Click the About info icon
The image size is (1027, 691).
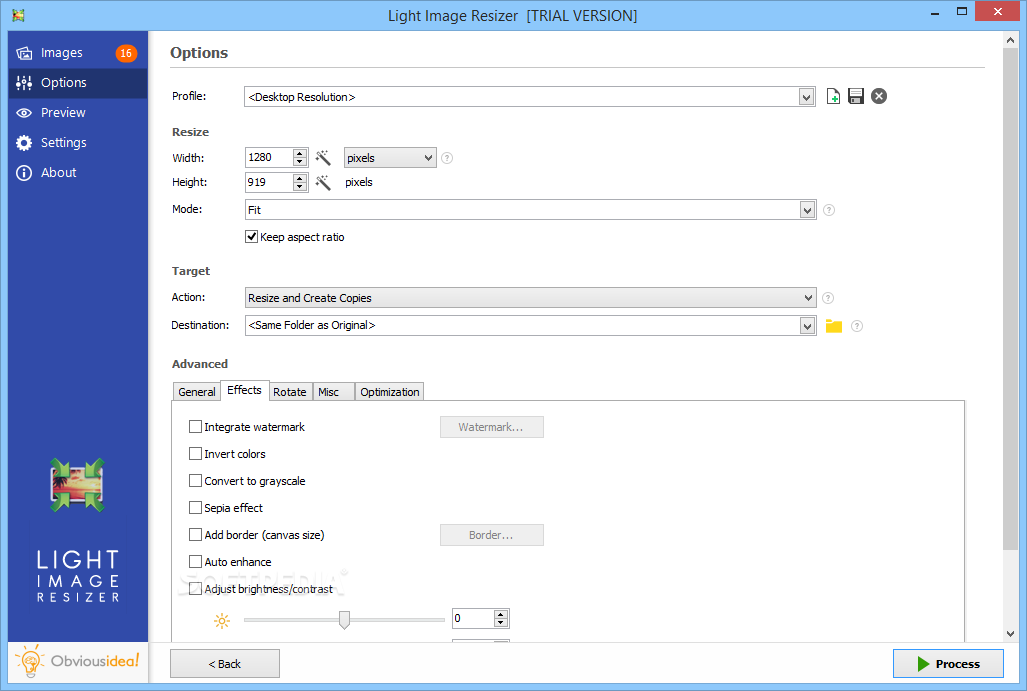click(x=24, y=173)
